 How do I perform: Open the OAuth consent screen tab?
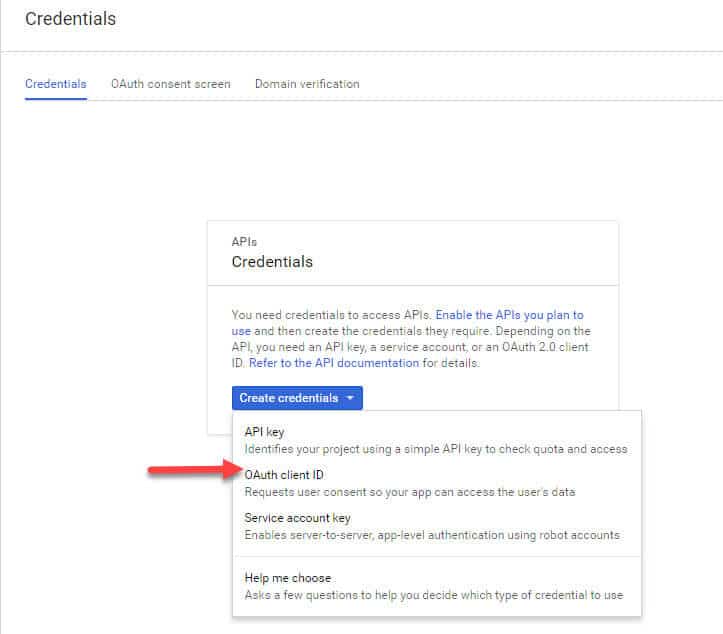[x=171, y=84]
